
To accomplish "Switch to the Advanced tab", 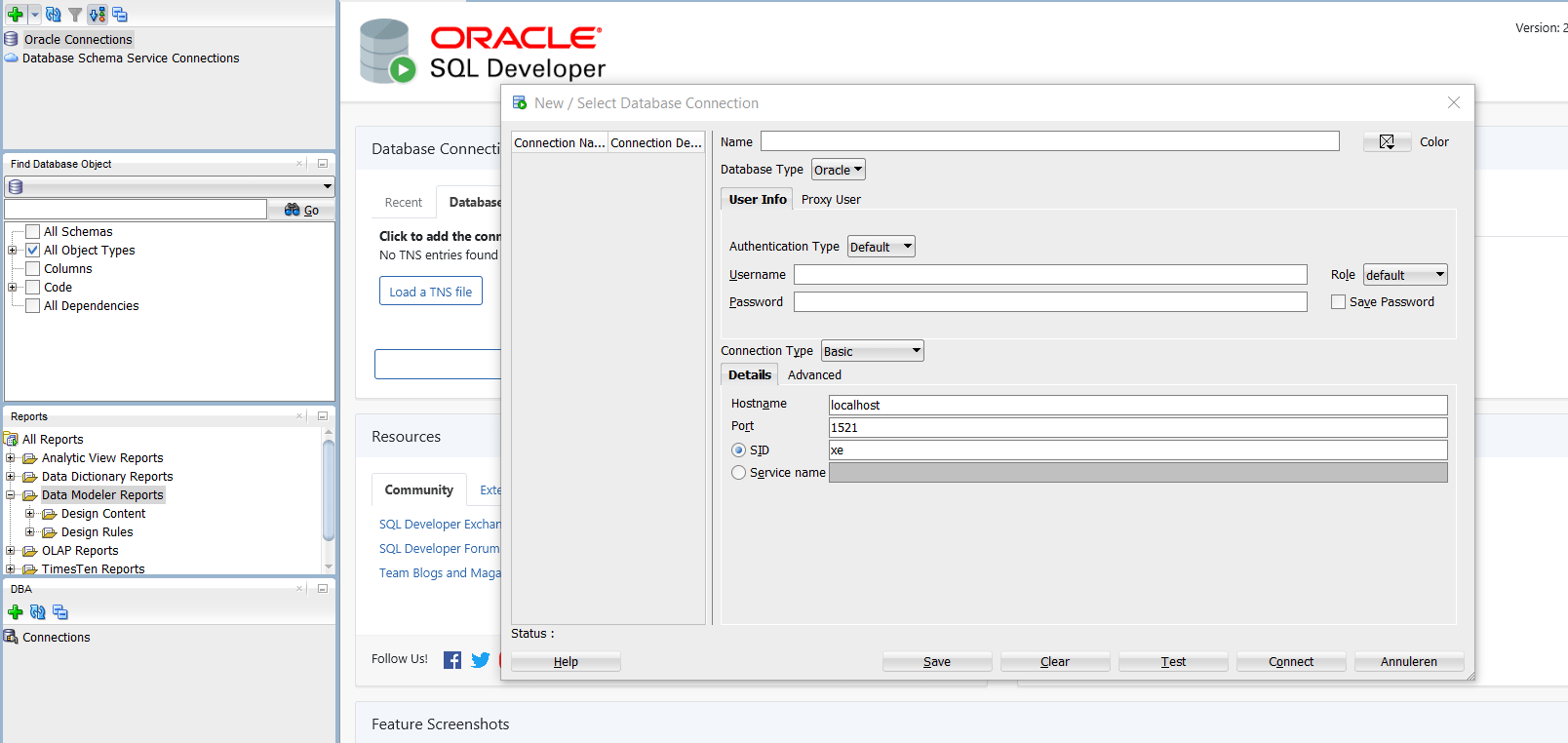I will point(814,375).
